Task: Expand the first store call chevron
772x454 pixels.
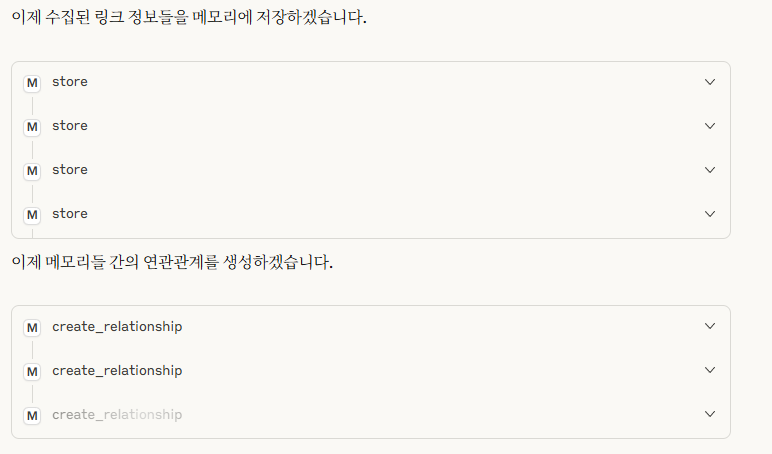Action: 710,82
